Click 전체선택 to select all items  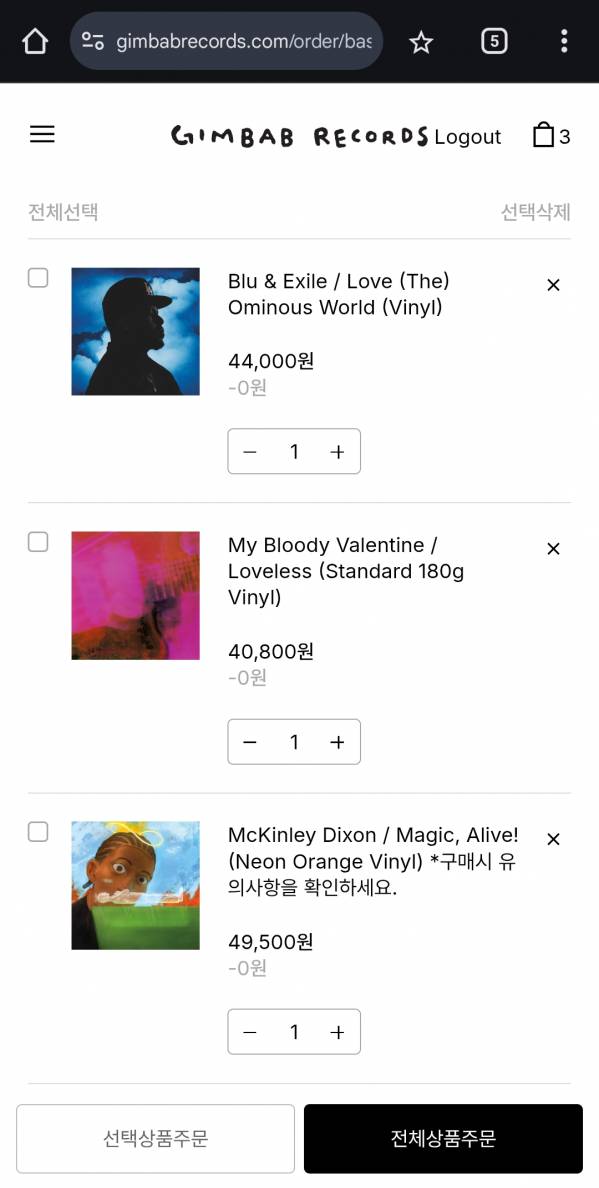pyautogui.click(x=63, y=212)
